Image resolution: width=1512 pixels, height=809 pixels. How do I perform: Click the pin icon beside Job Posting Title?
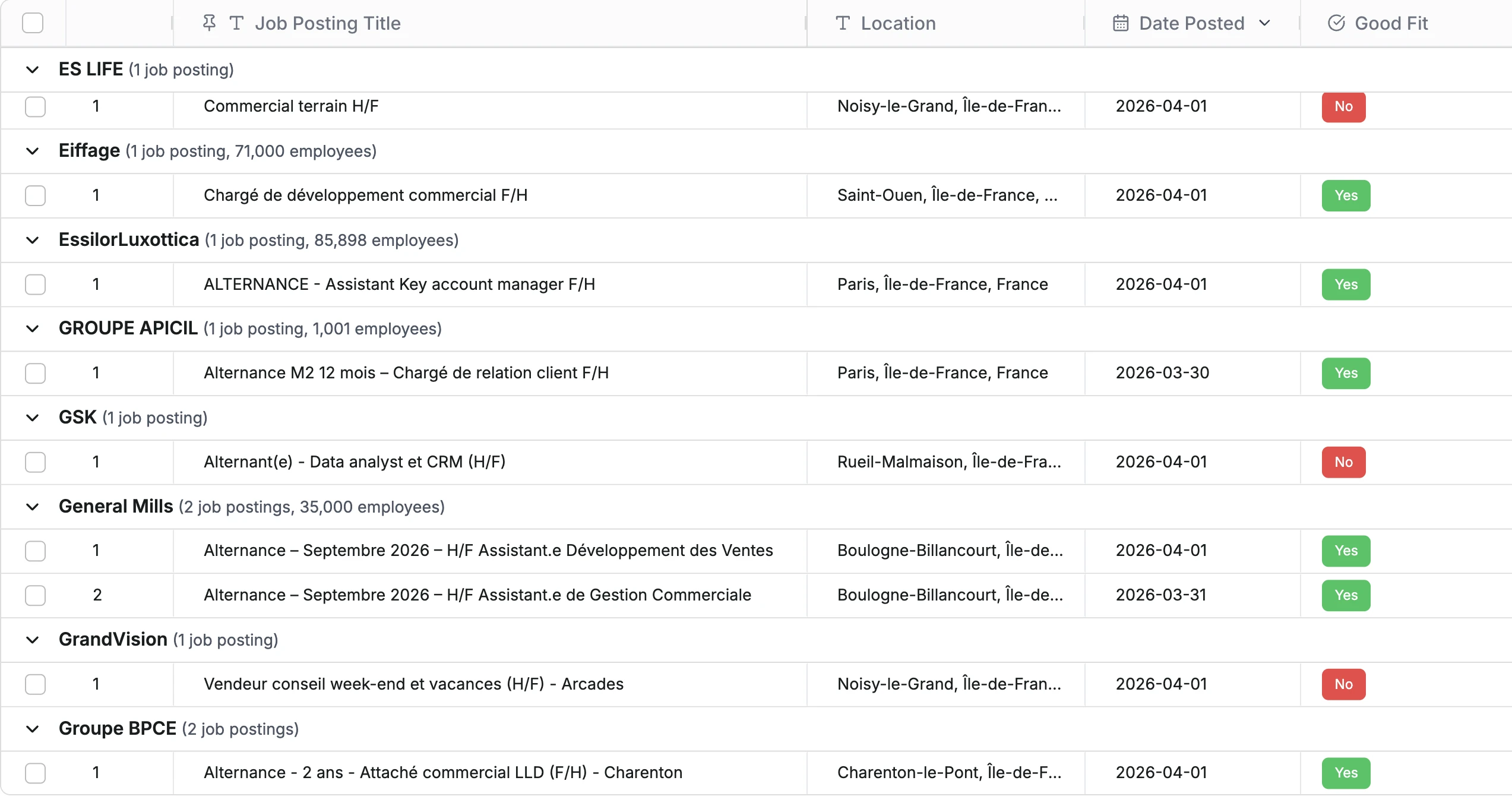point(209,23)
